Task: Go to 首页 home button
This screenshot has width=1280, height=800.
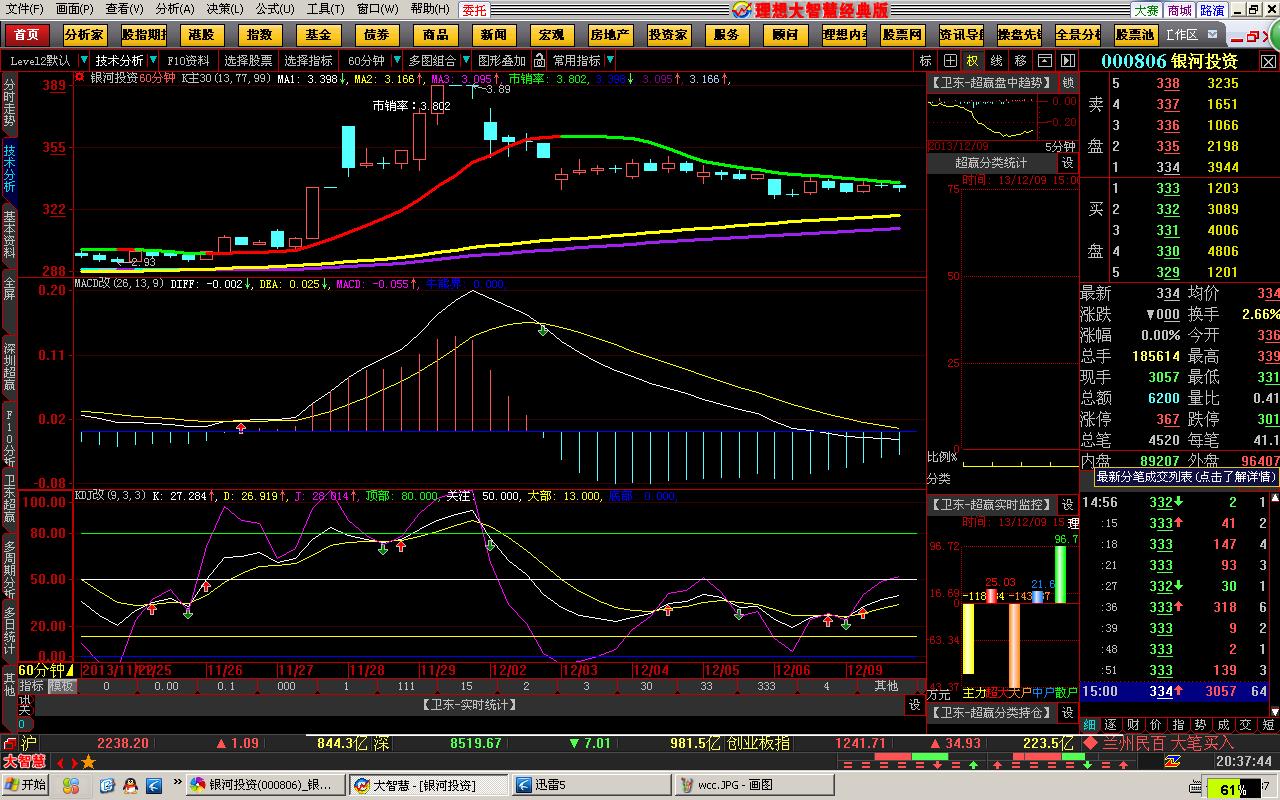Action: pyautogui.click(x=28, y=35)
